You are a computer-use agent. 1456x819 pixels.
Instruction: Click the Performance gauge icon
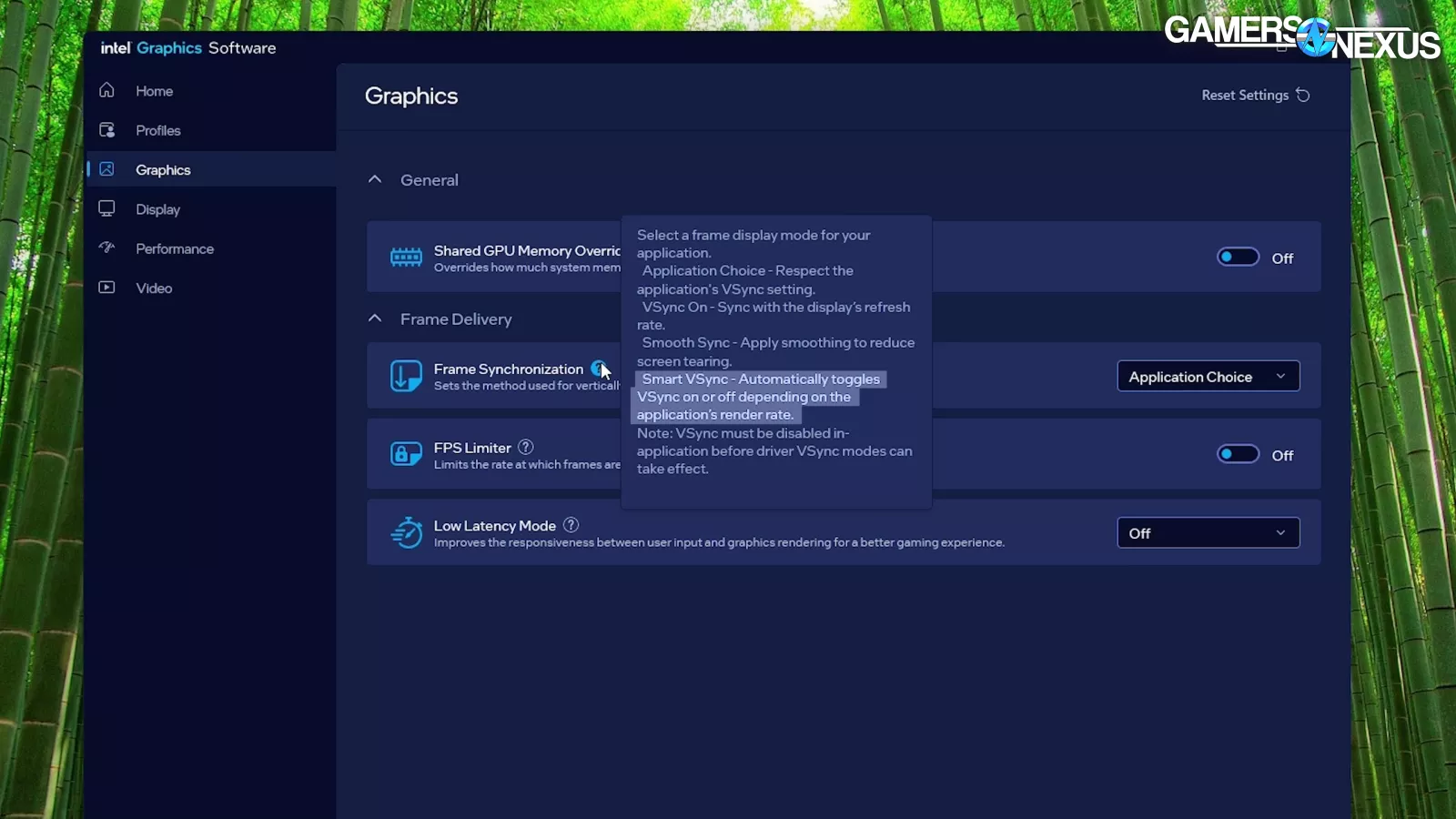pyautogui.click(x=107, y=248)
